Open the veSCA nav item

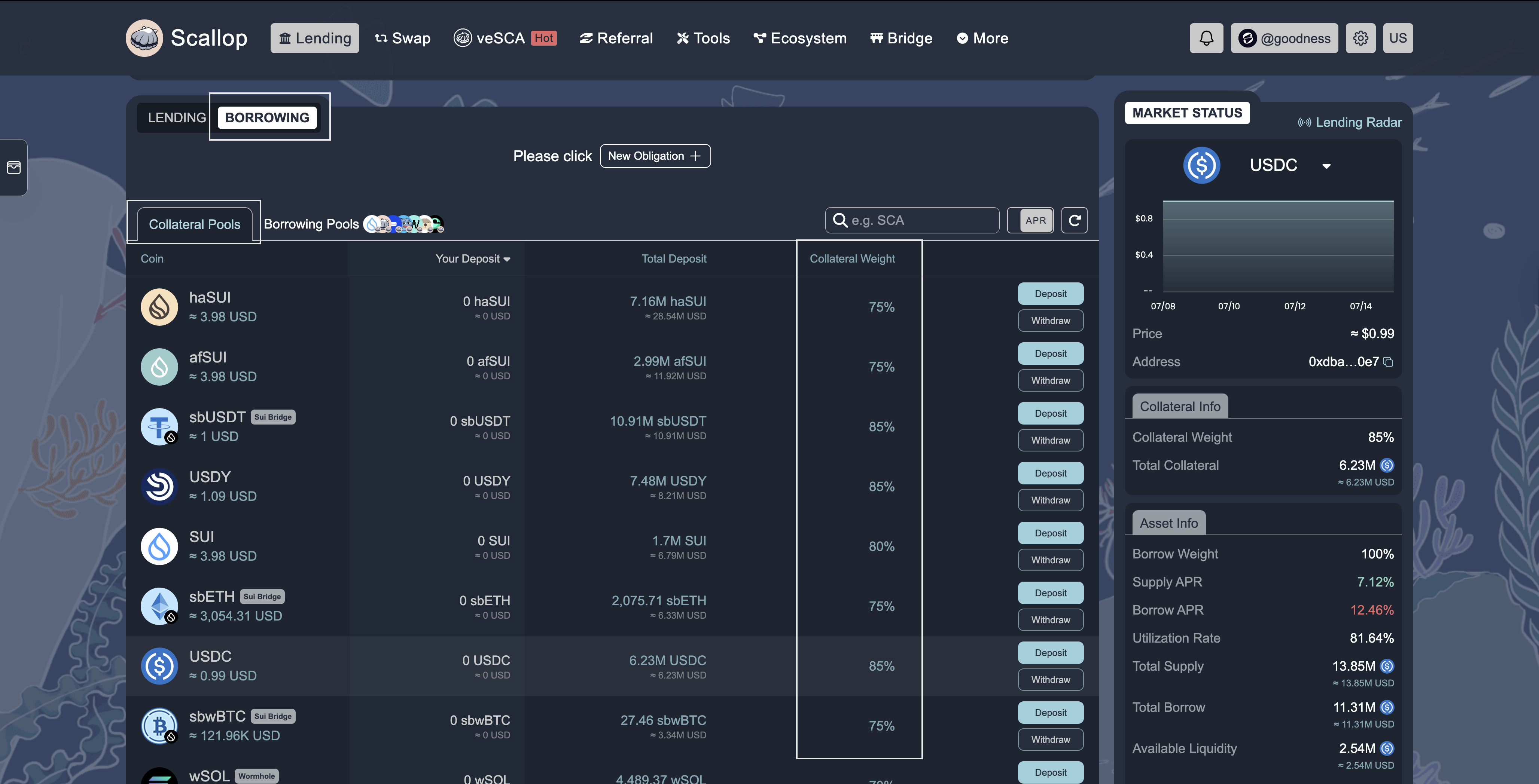(505, 38)
